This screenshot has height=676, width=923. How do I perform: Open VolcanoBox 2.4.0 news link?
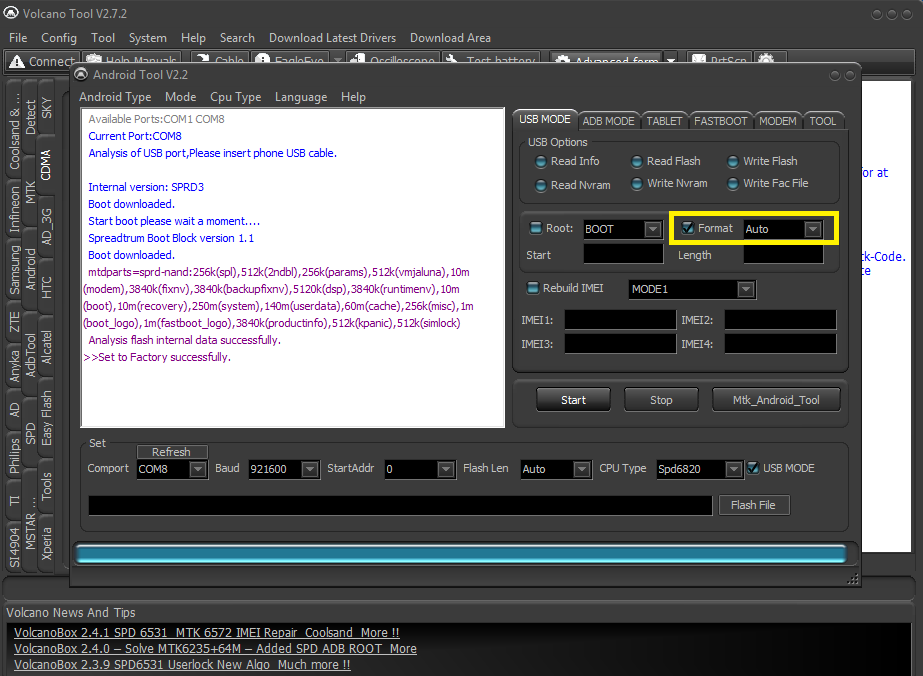click(215, 648)
